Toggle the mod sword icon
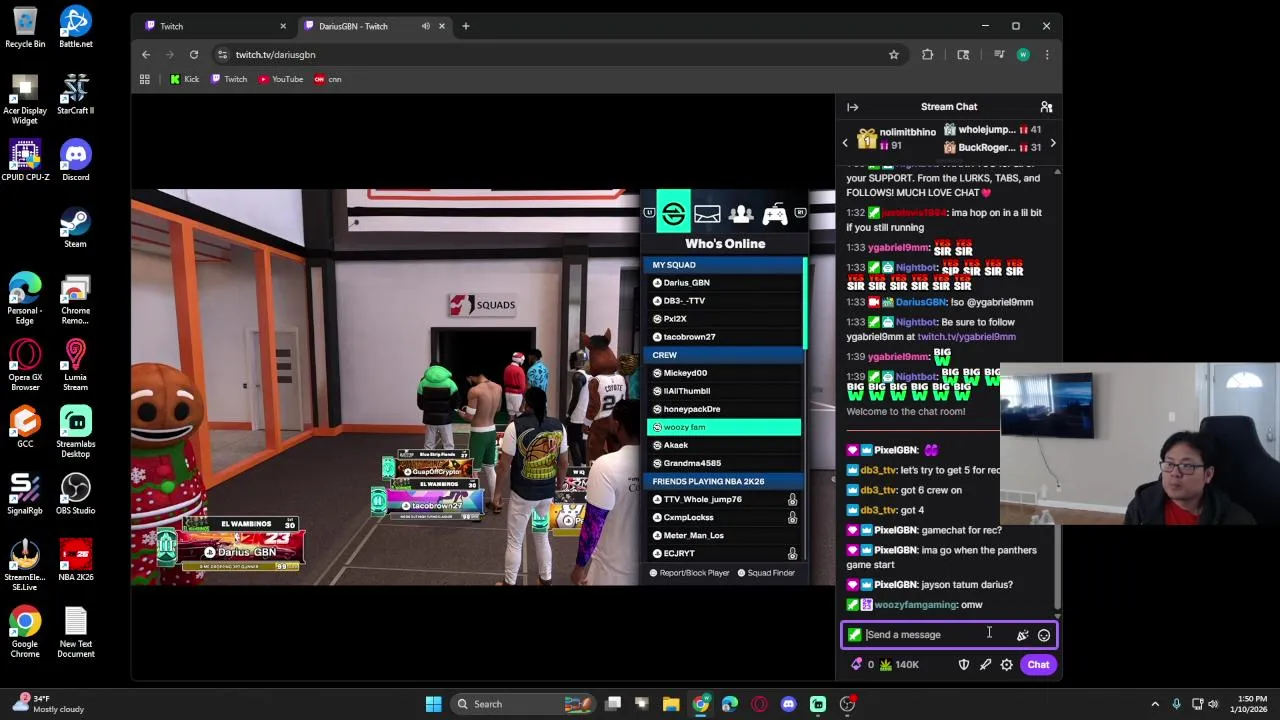This screenshot has height=720, width=1280. pyautogui.click(x=985, y=665)
